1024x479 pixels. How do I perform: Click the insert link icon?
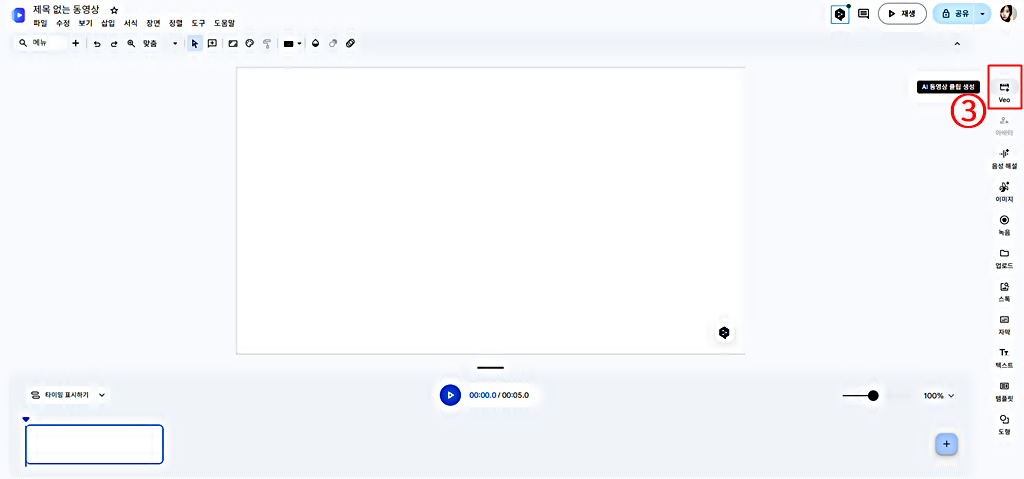pos(350,44)
